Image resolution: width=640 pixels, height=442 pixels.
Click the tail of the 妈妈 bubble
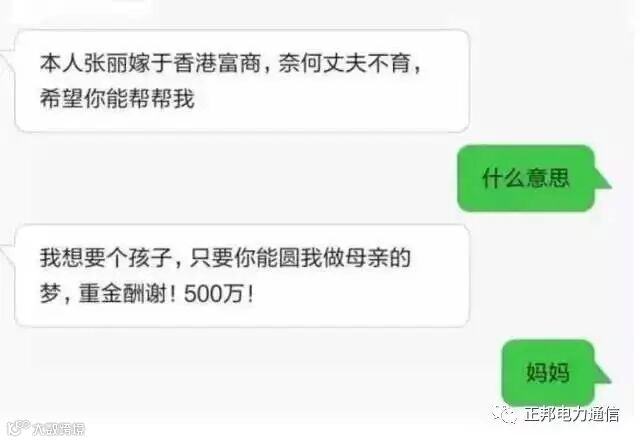[602, 373]
